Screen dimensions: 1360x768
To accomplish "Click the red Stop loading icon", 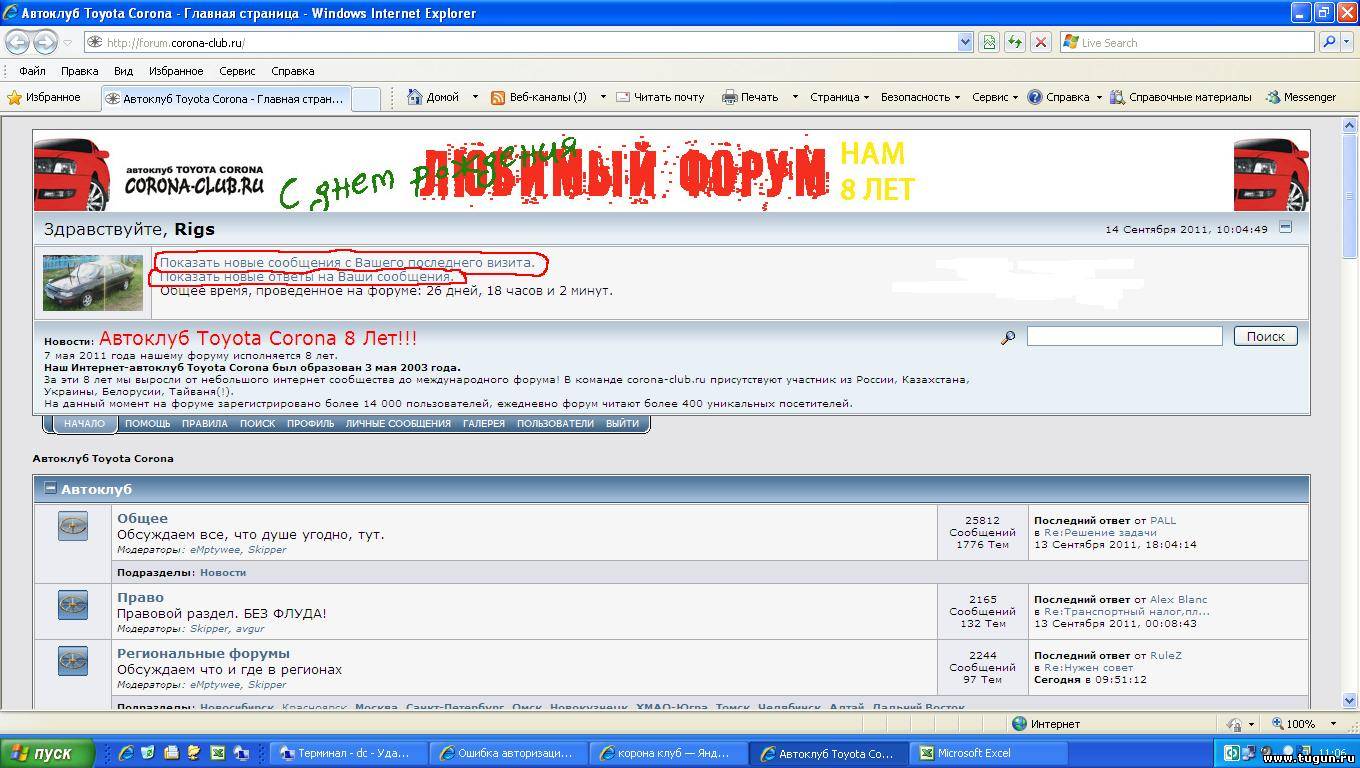I will (x=1041, y=42).
